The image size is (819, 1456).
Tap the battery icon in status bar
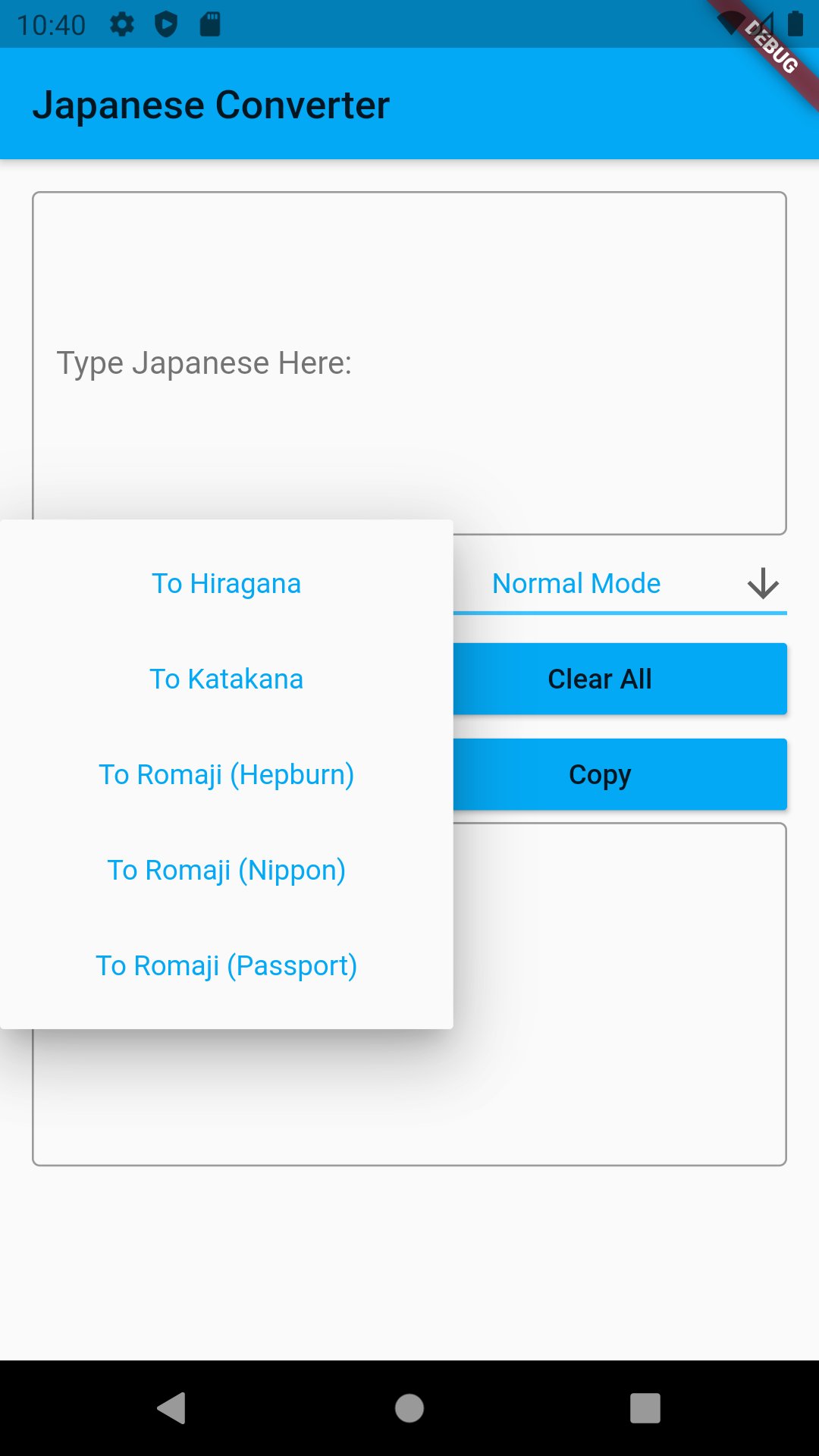[x=795, y=24]
